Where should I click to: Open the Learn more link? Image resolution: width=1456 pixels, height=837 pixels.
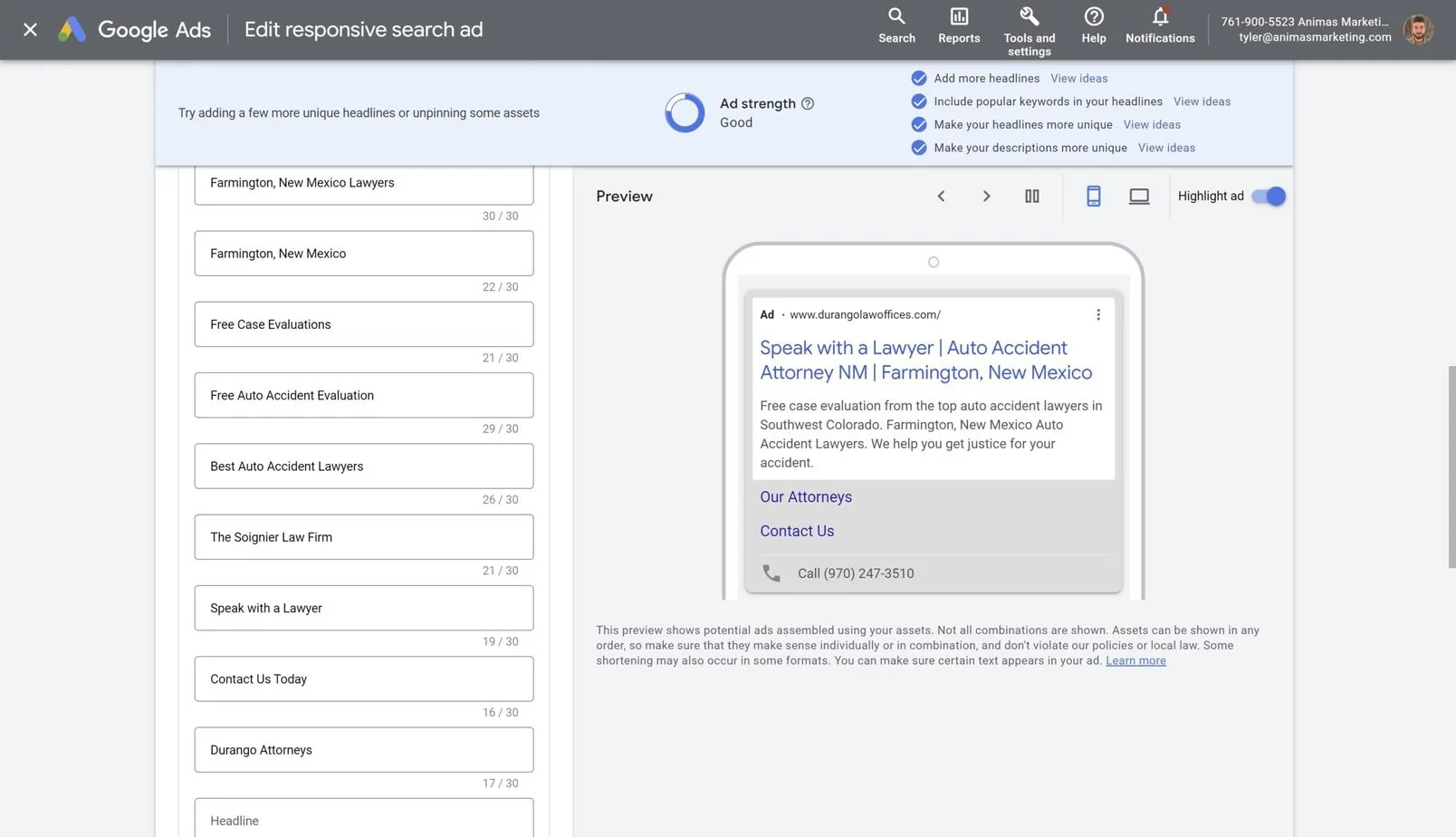1135,661
